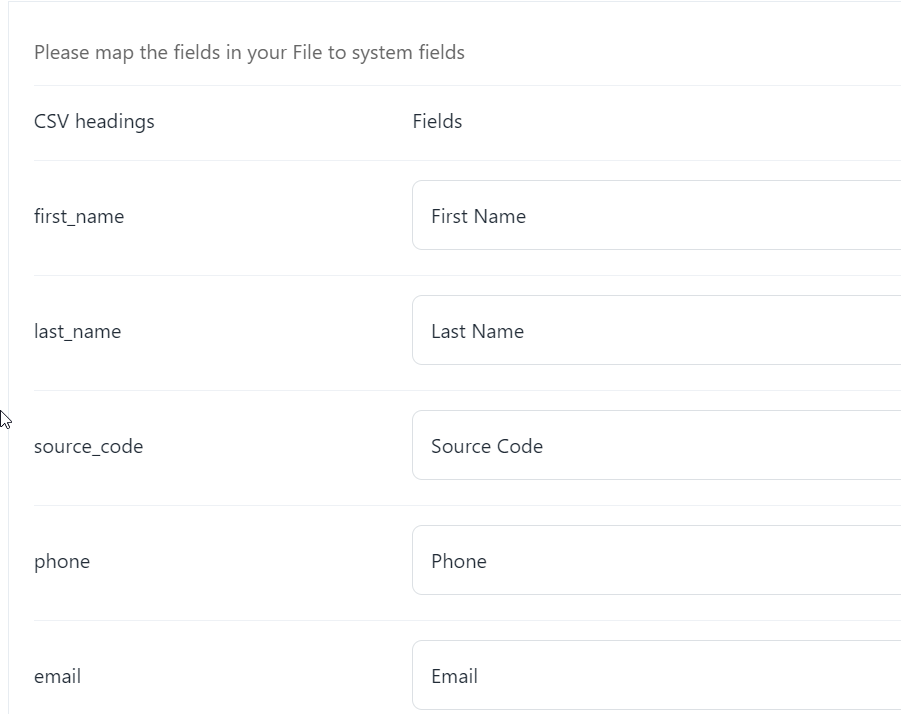Click the 'CSV headings' column header

pos(94,122)
